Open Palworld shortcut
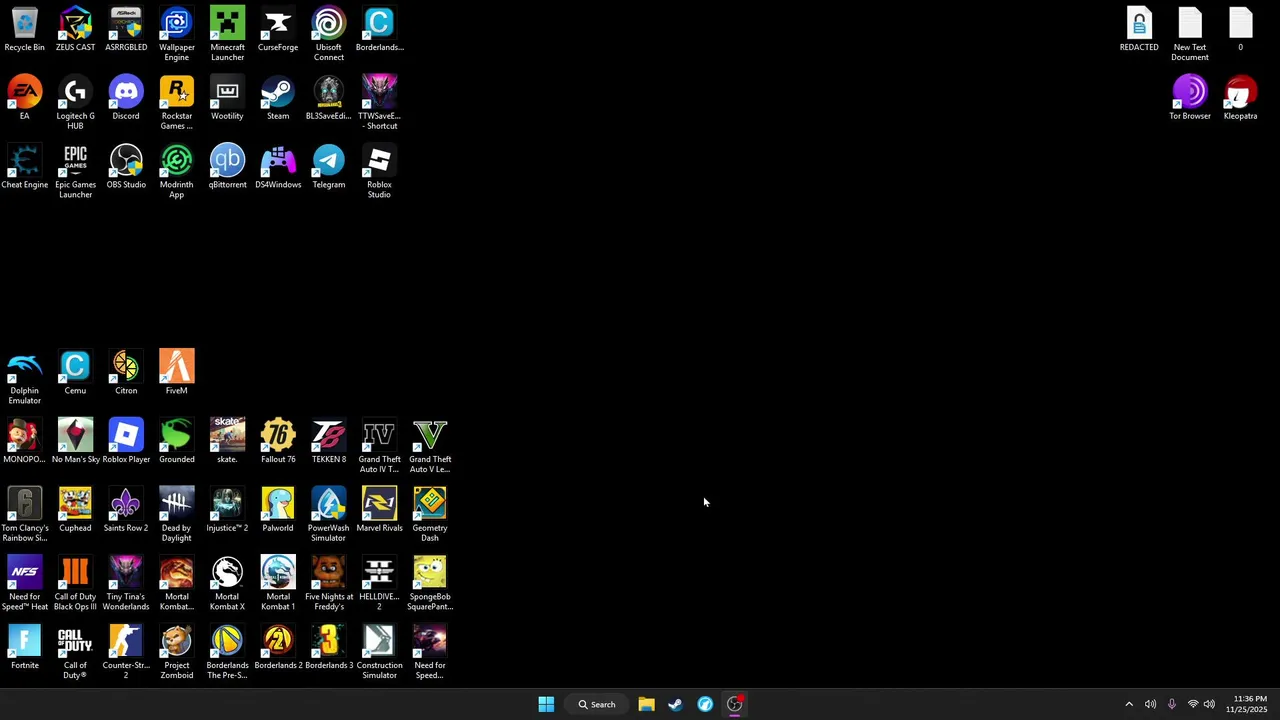The image size is (1280, 720). tap(278, 511)
